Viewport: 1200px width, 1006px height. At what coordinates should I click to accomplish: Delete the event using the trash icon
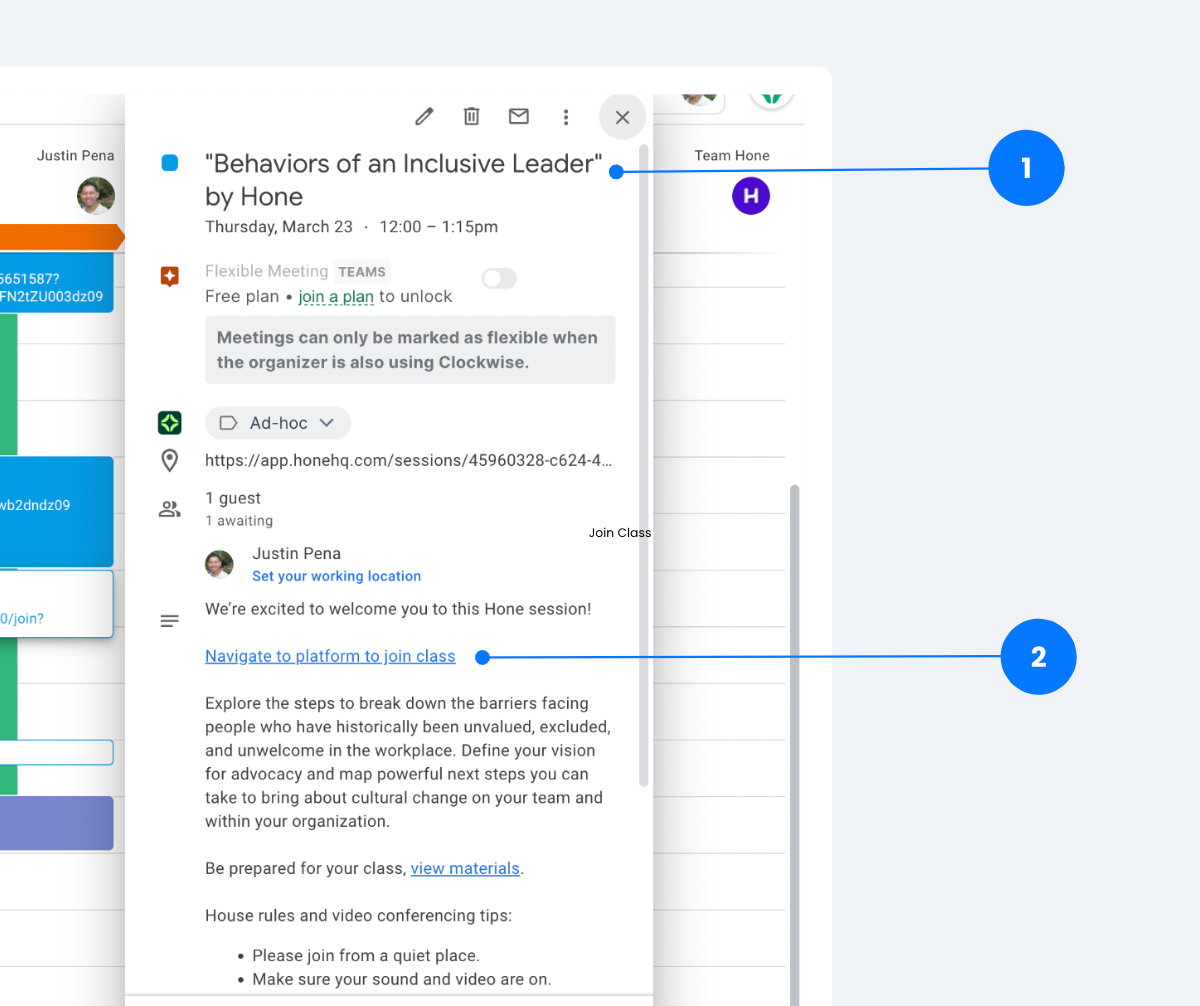(472, 117)
